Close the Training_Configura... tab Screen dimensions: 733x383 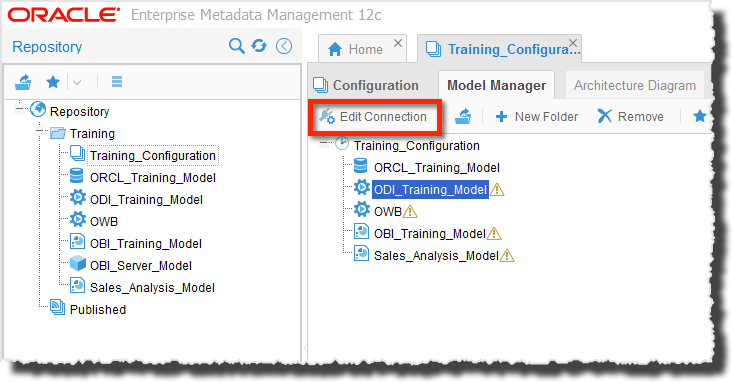click(x=573, y=43)
